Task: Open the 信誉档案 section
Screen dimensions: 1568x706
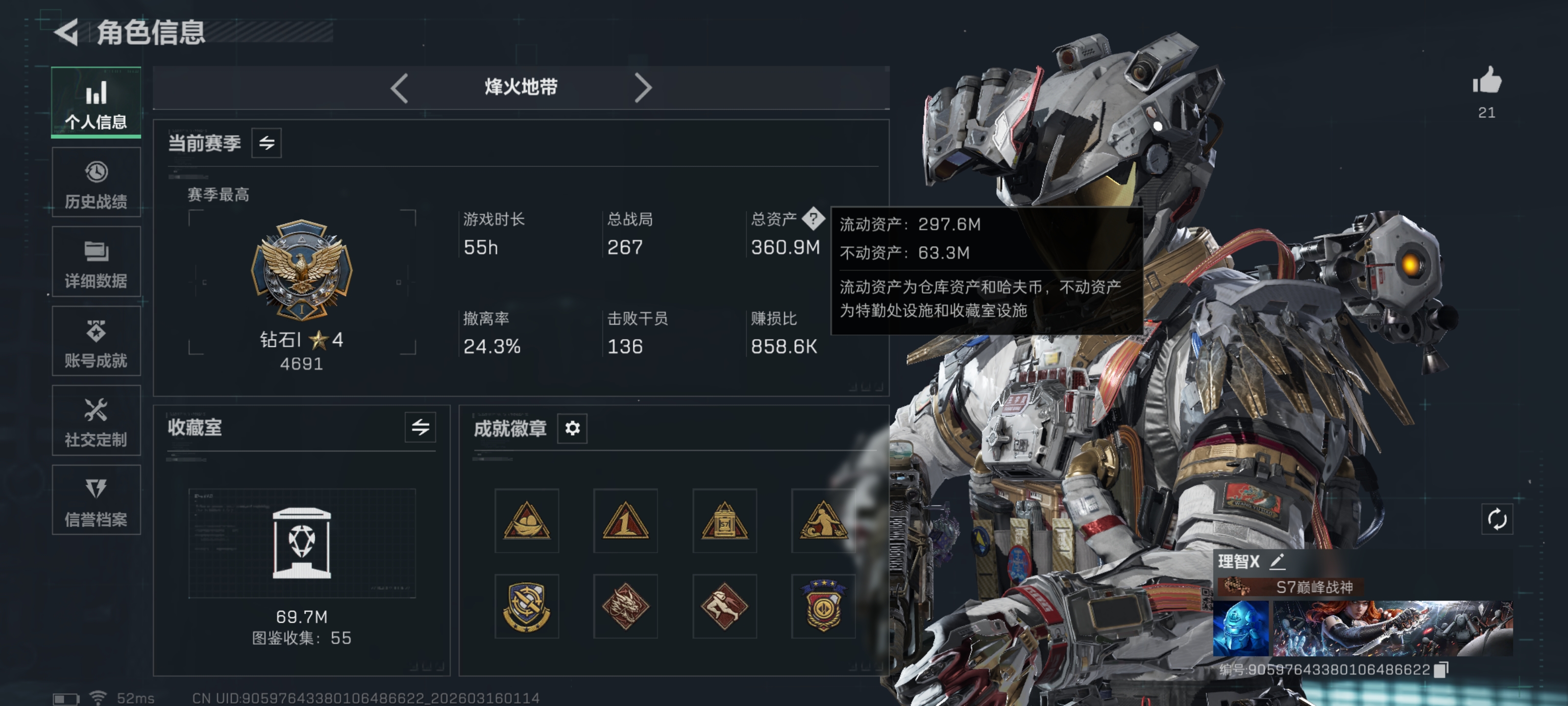Action: 96,500
